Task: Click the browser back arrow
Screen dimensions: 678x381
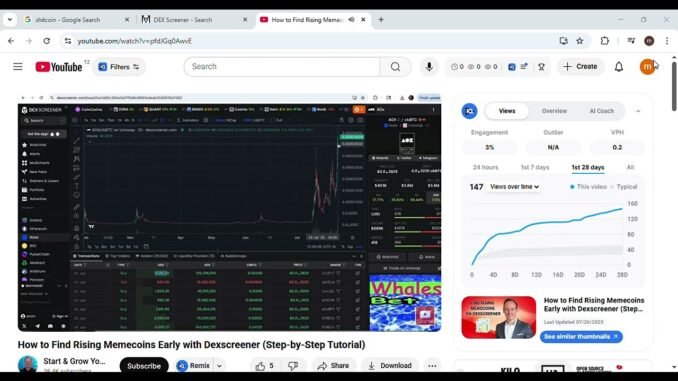Action: click(x=11, y=41)
